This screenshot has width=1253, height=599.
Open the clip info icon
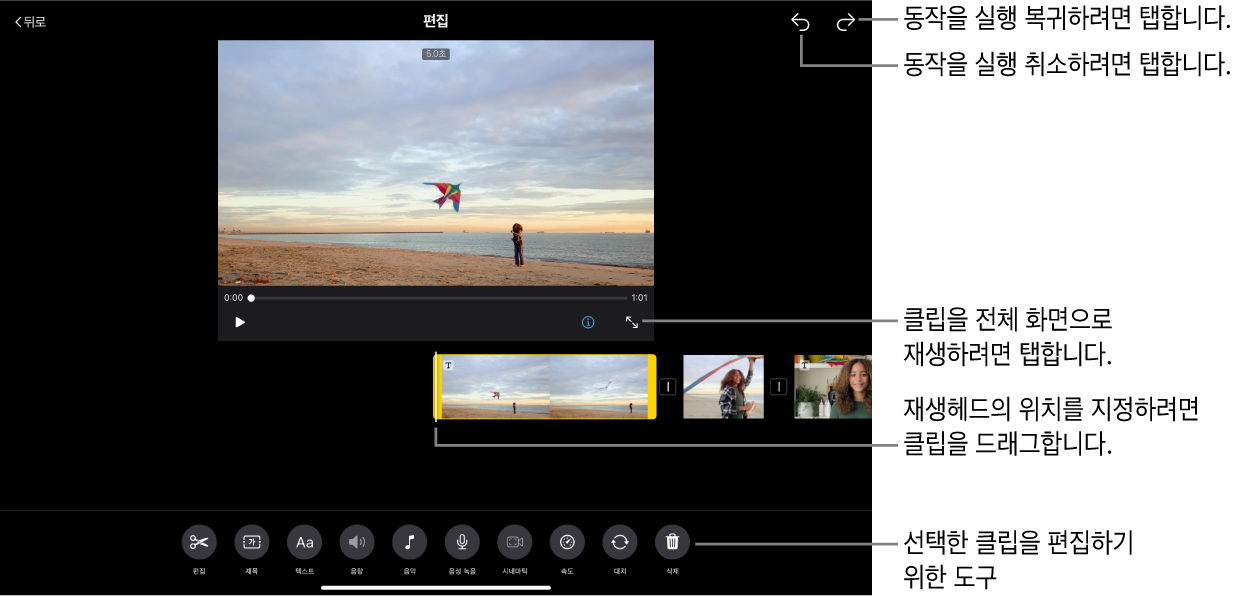[x=588, y=322]
